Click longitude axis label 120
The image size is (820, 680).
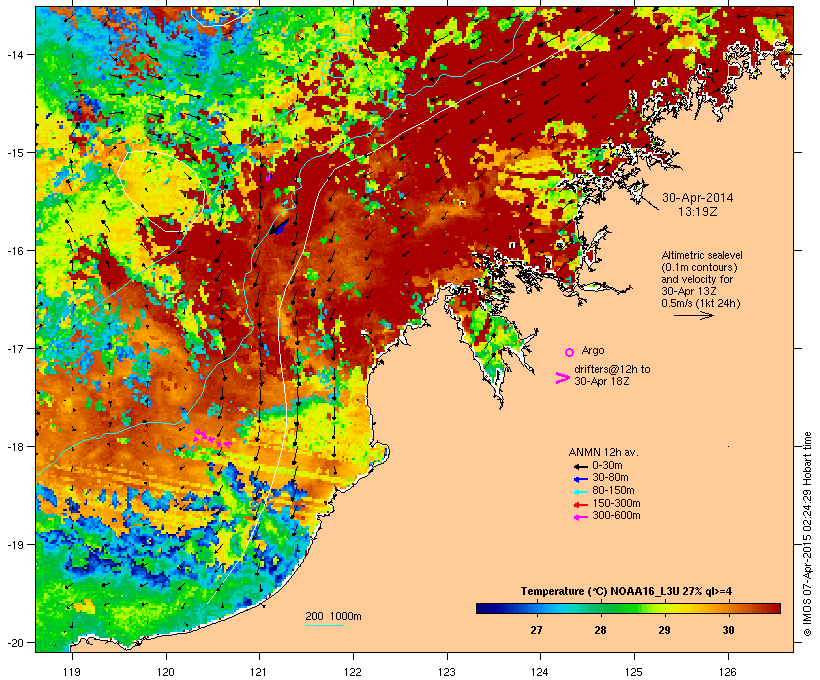click(166, 672)
